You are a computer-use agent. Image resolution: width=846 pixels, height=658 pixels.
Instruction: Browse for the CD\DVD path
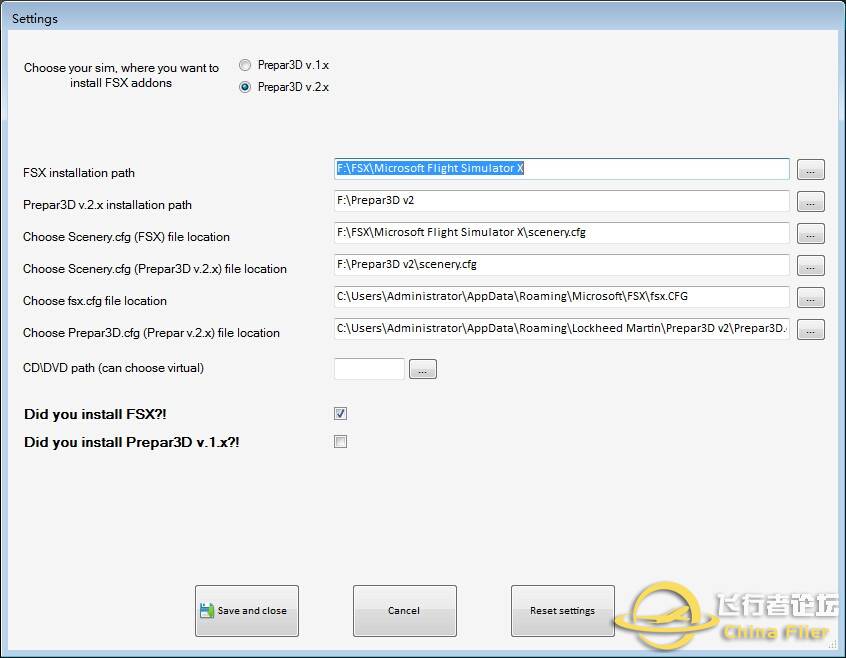tap(423, 369)
